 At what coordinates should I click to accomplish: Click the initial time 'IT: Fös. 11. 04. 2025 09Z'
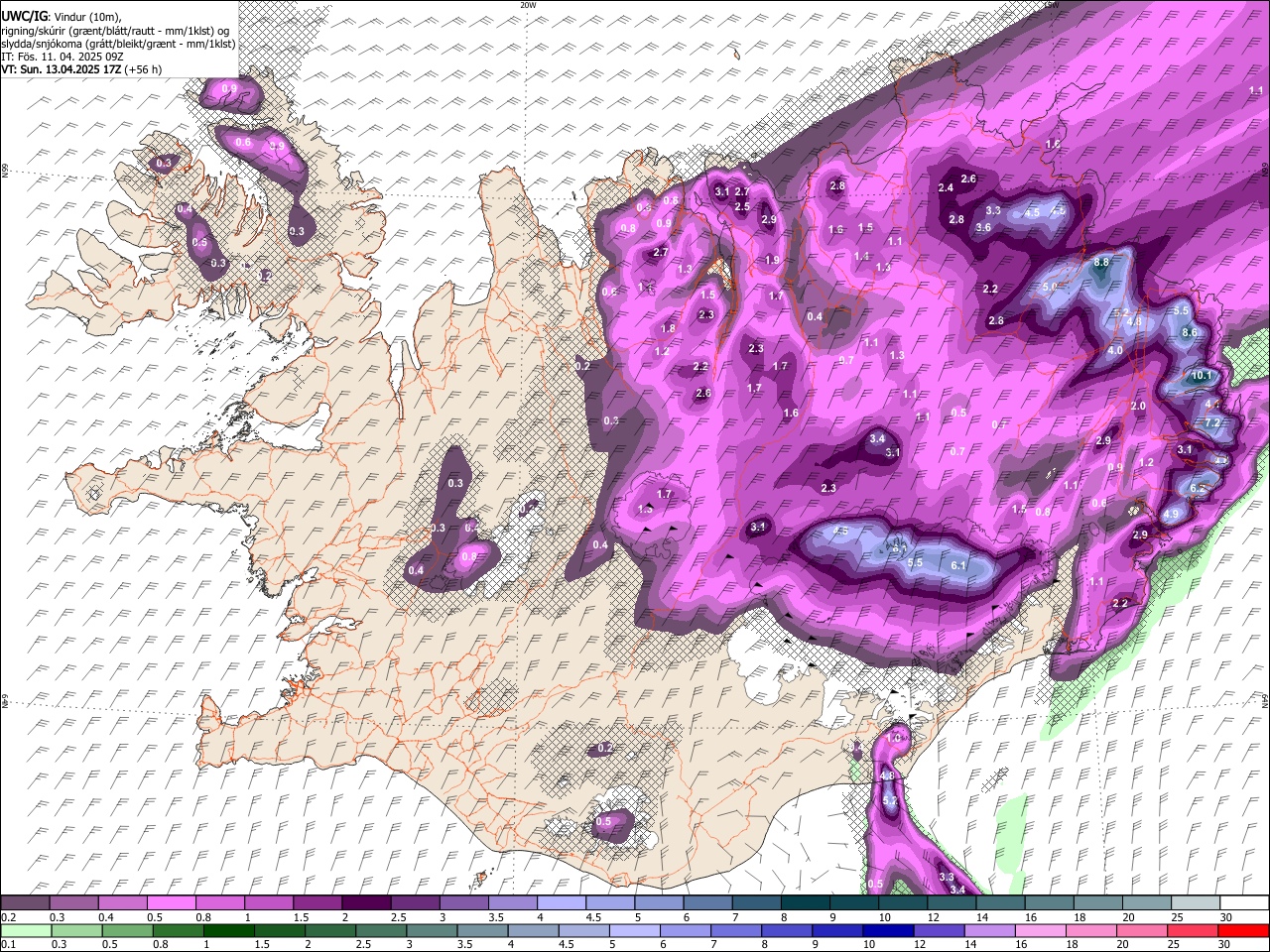[x=62, y=57]
